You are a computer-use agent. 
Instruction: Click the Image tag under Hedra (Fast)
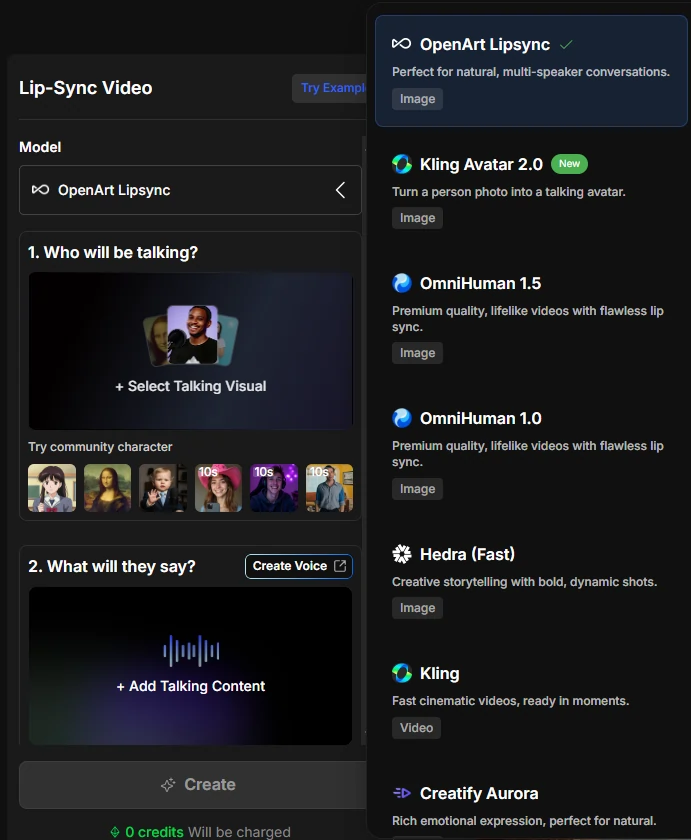(417, 608)
